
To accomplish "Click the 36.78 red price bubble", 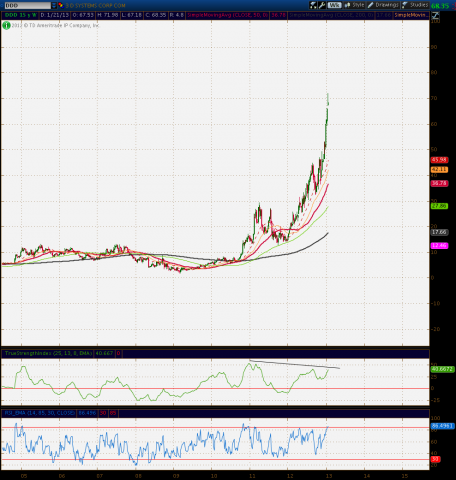I will click(x=439, y=183).
